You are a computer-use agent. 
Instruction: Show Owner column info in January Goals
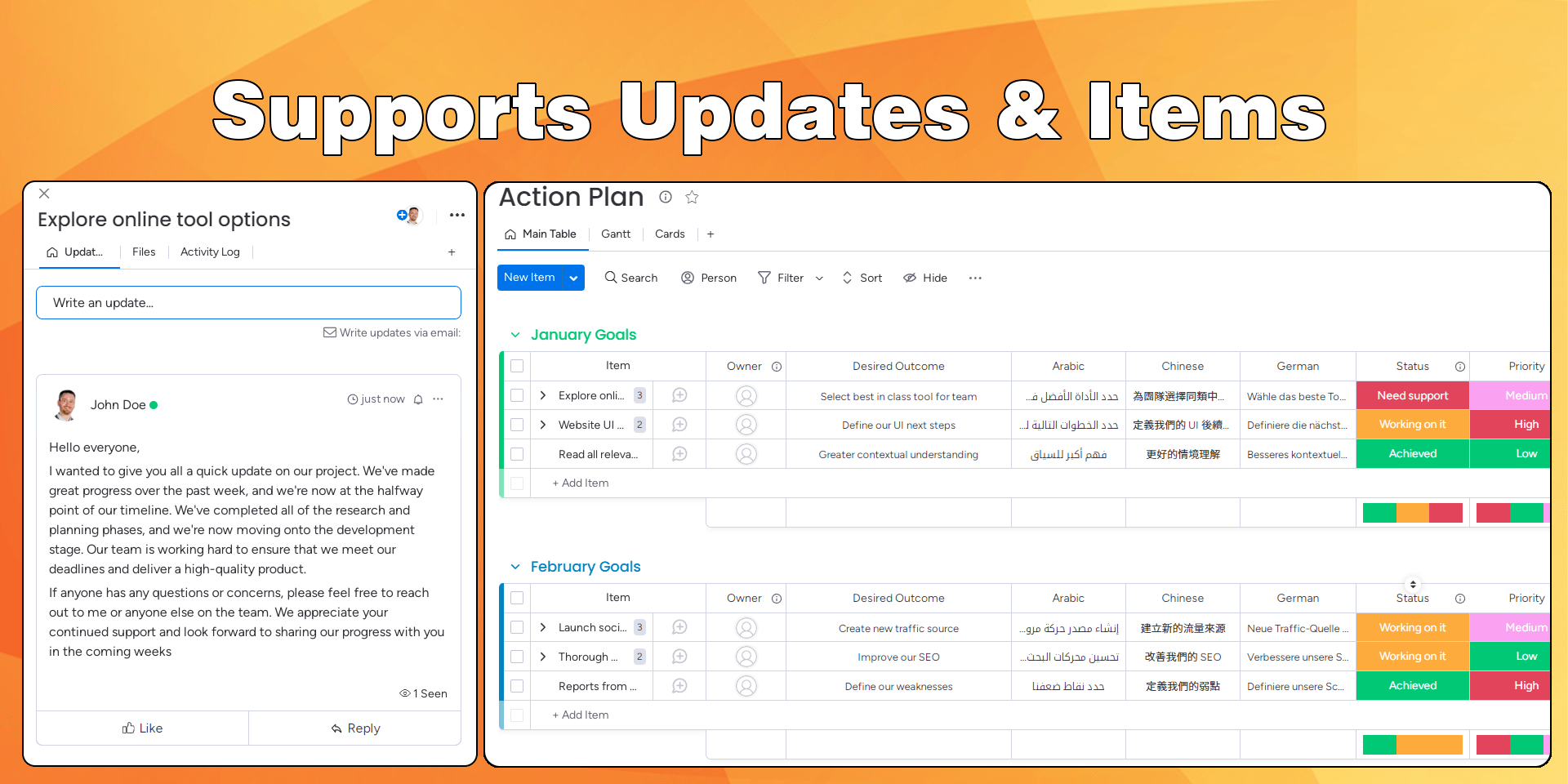tap(777, 367)
